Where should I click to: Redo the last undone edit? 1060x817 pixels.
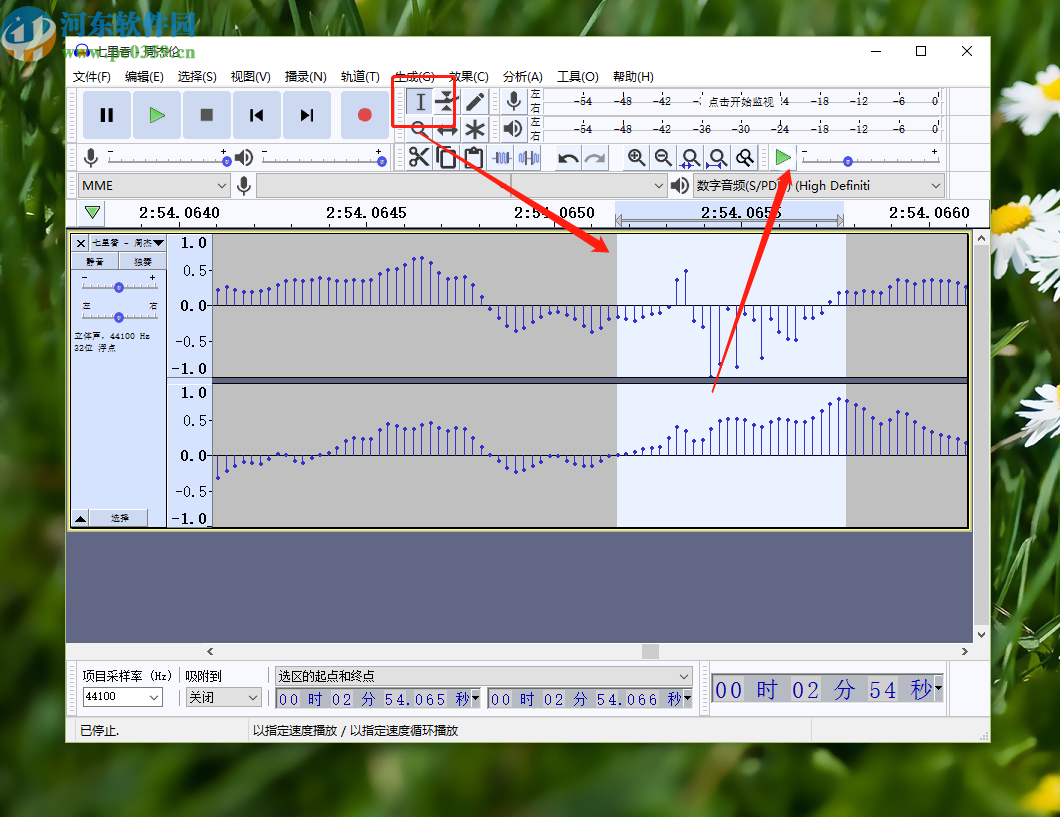coord(595,158)
